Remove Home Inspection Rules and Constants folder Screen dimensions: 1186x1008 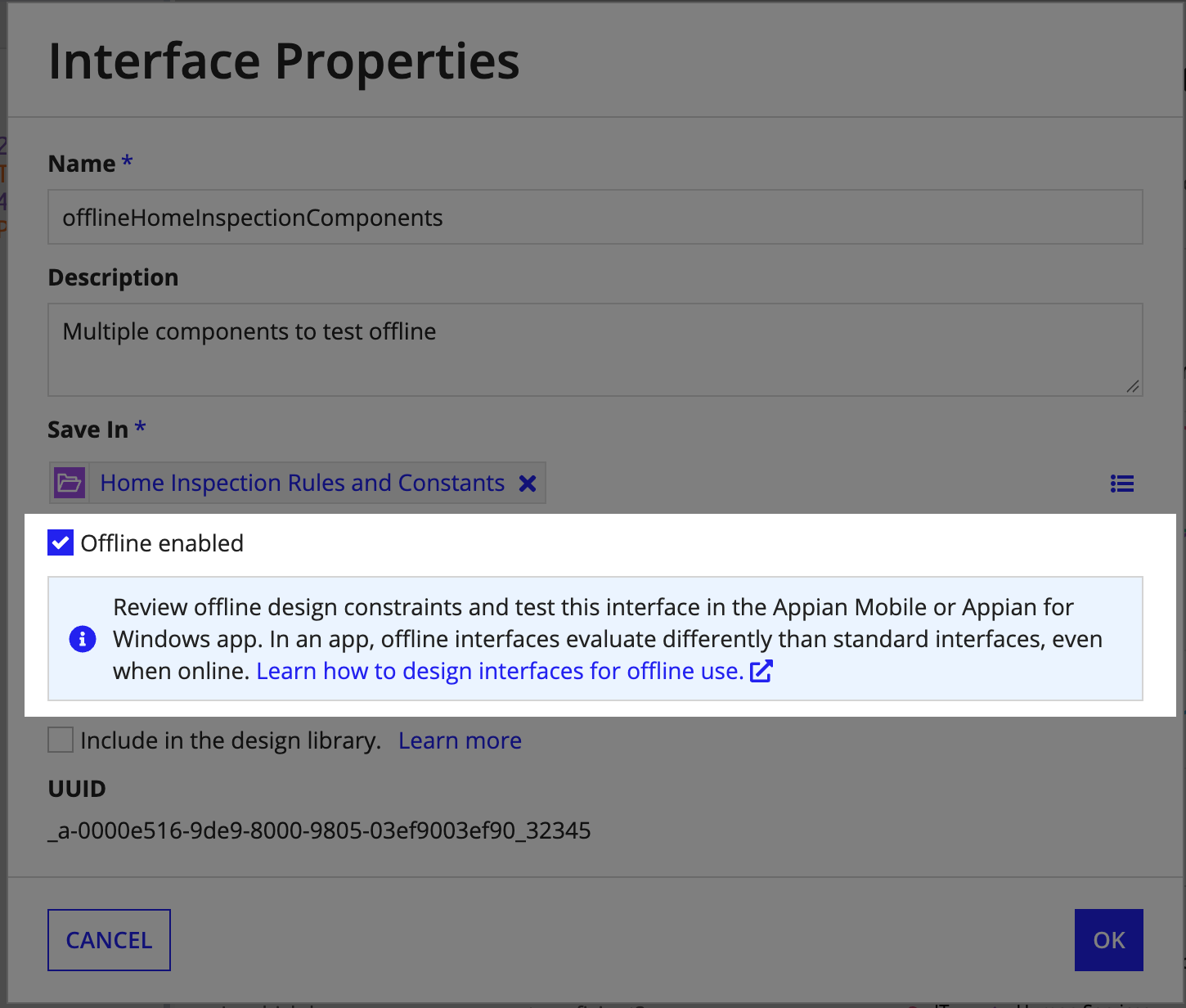click(x=528, y=484)
